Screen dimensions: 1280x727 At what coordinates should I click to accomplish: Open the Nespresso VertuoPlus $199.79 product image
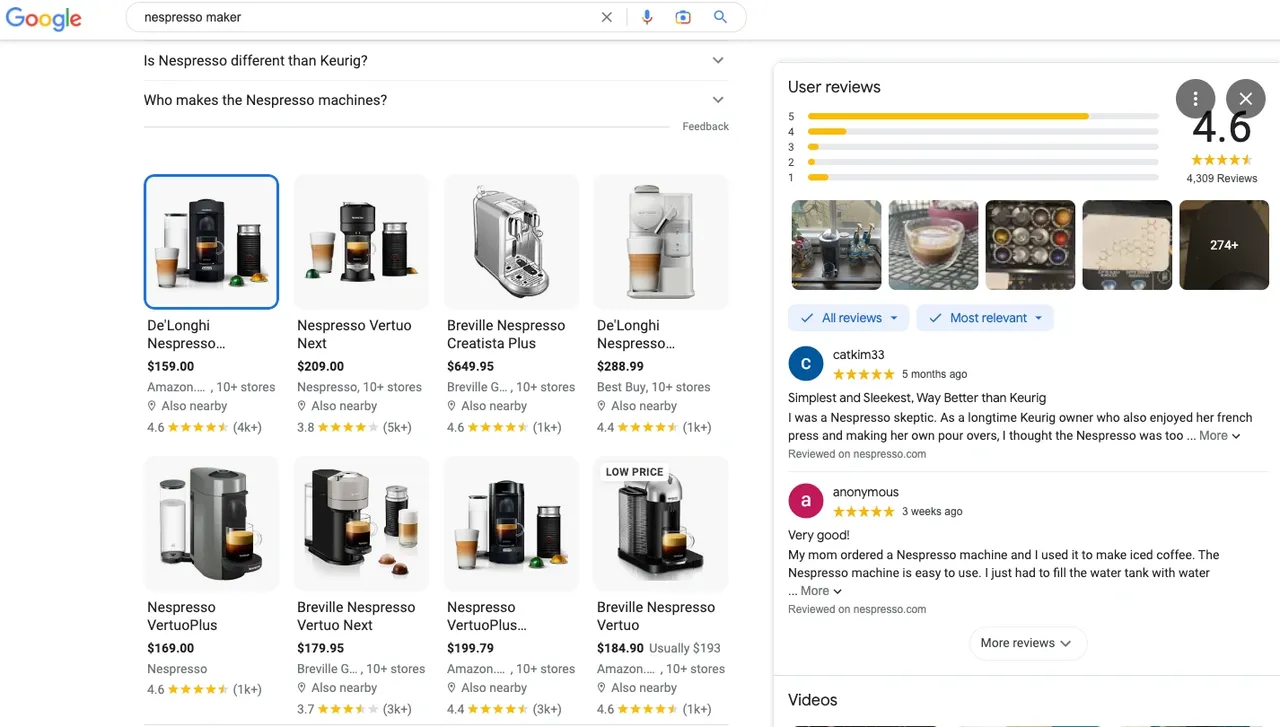point(511,524)
